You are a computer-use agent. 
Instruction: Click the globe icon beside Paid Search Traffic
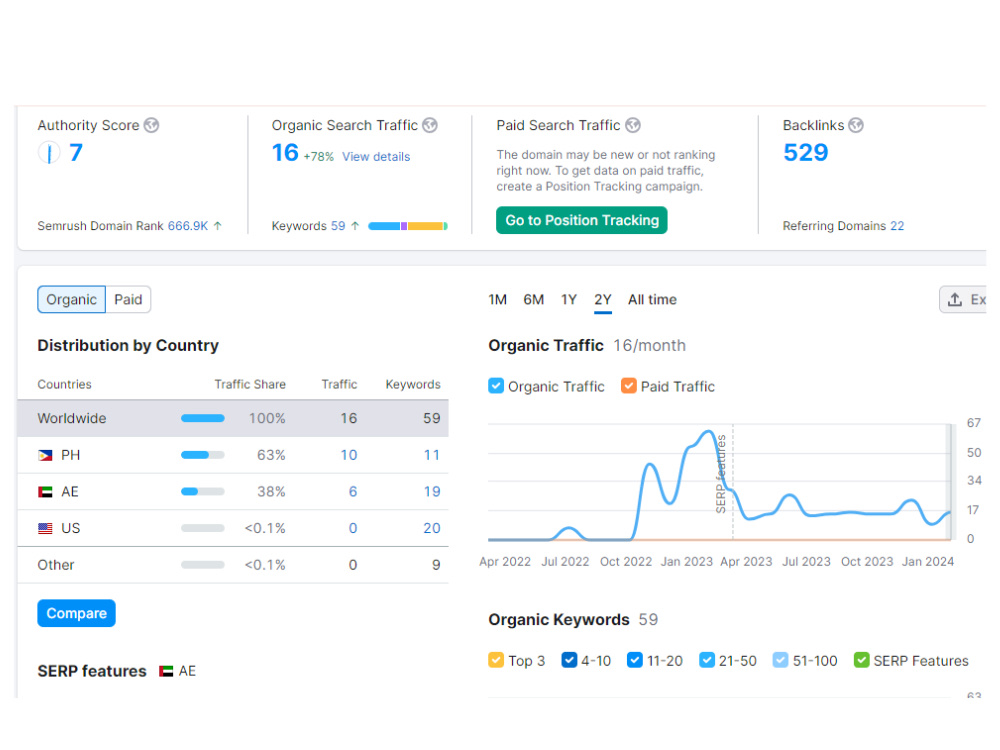tap(633, 125)
